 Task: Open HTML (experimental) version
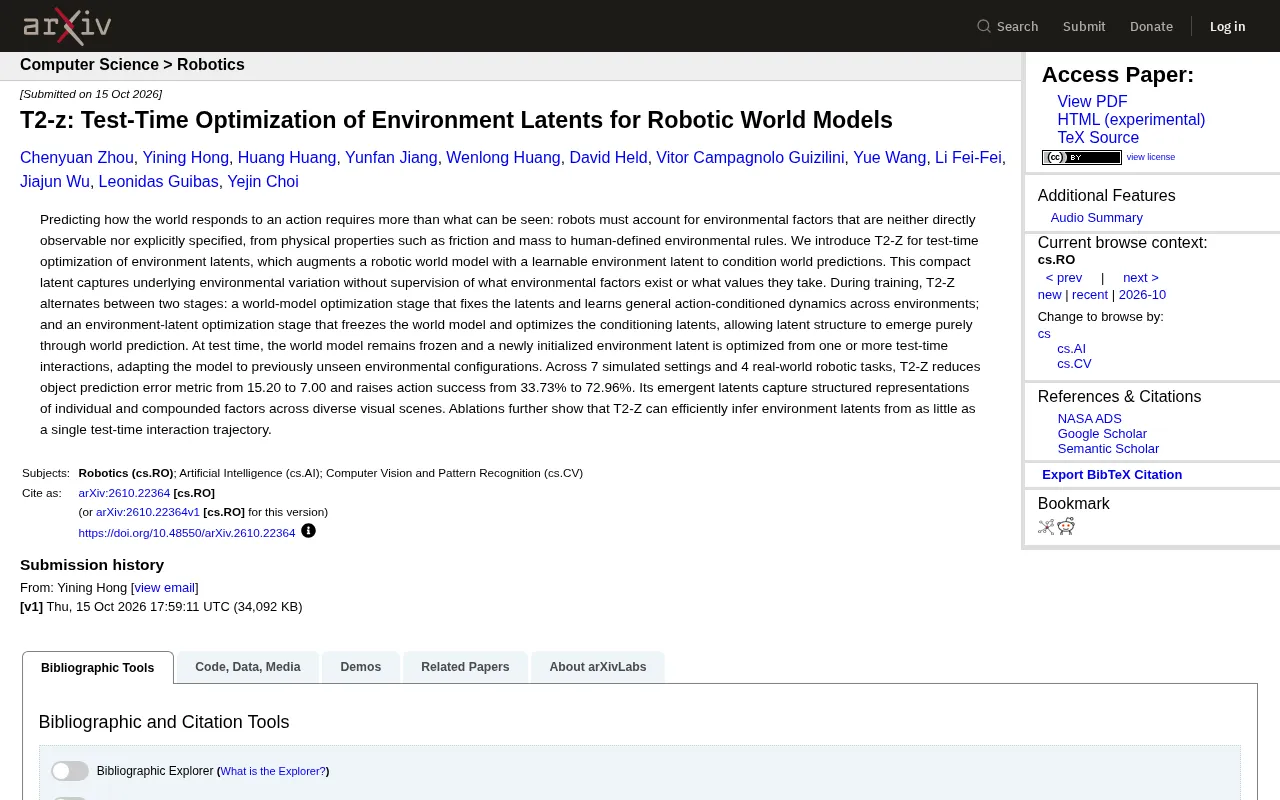pos(1131,120)
